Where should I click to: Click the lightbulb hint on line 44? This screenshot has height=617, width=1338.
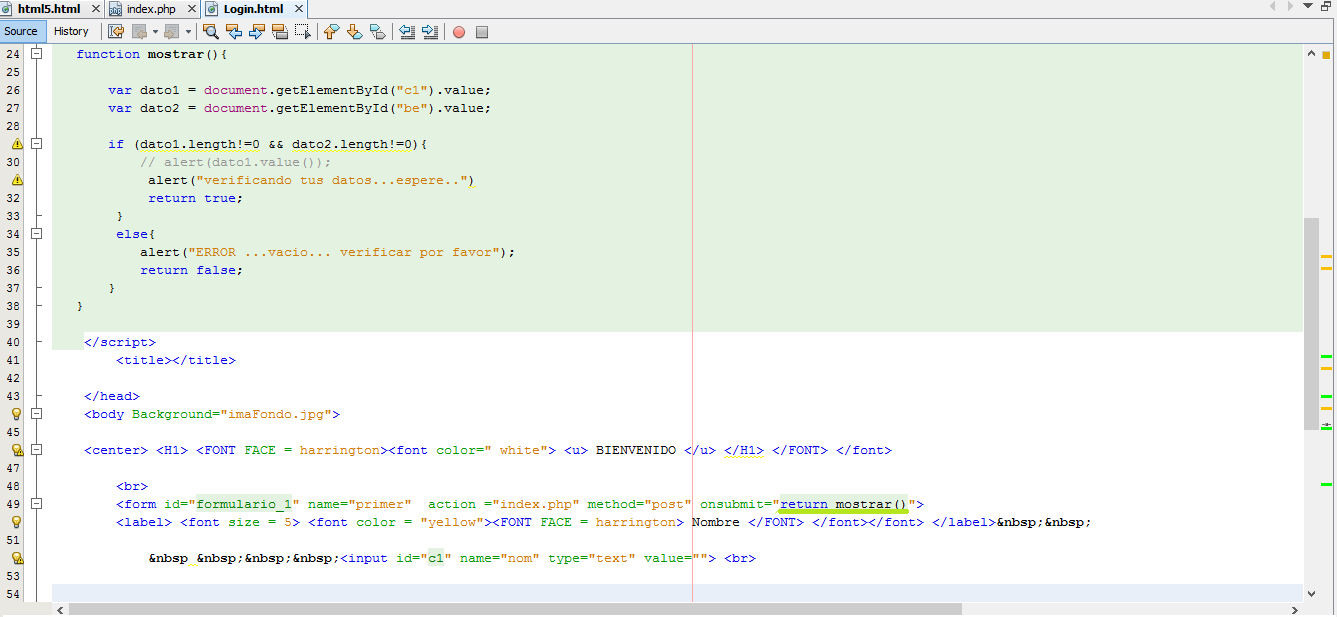16,414
